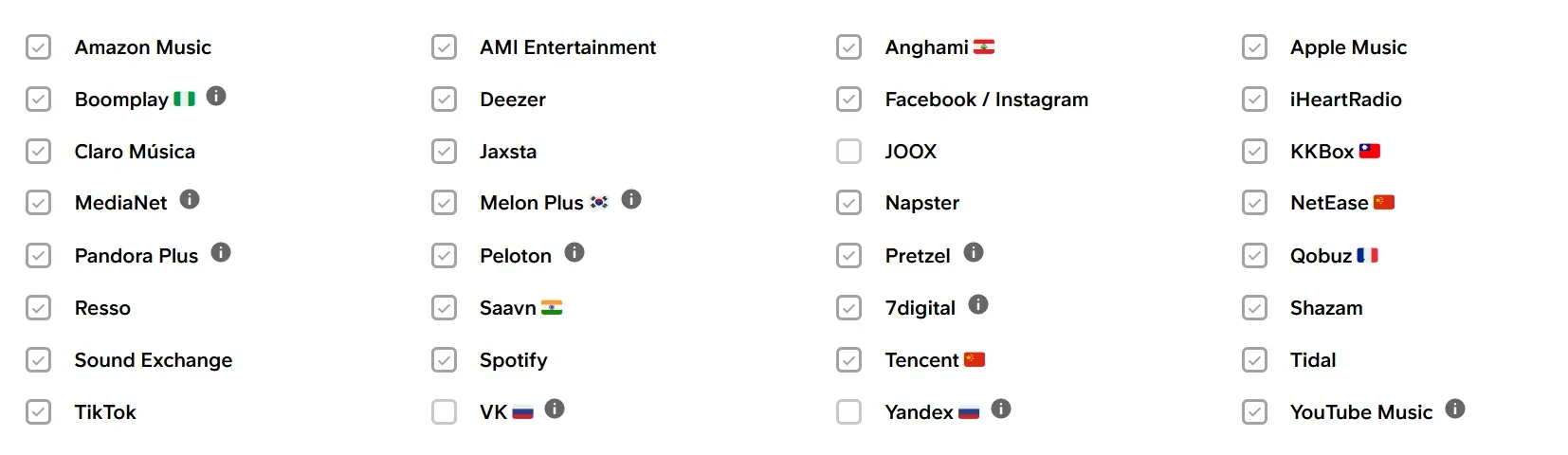Tick the Yandex checkbox

pyautogui.click(x=849, y=412)
